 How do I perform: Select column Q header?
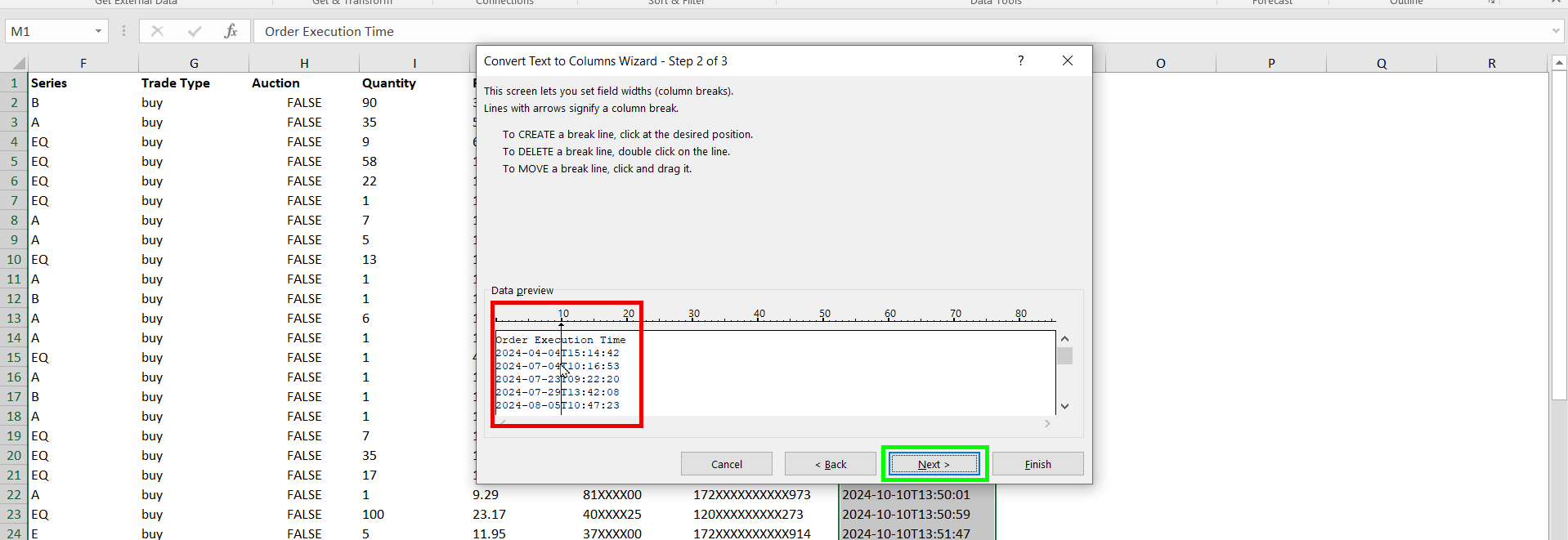tap(1382, 63)
